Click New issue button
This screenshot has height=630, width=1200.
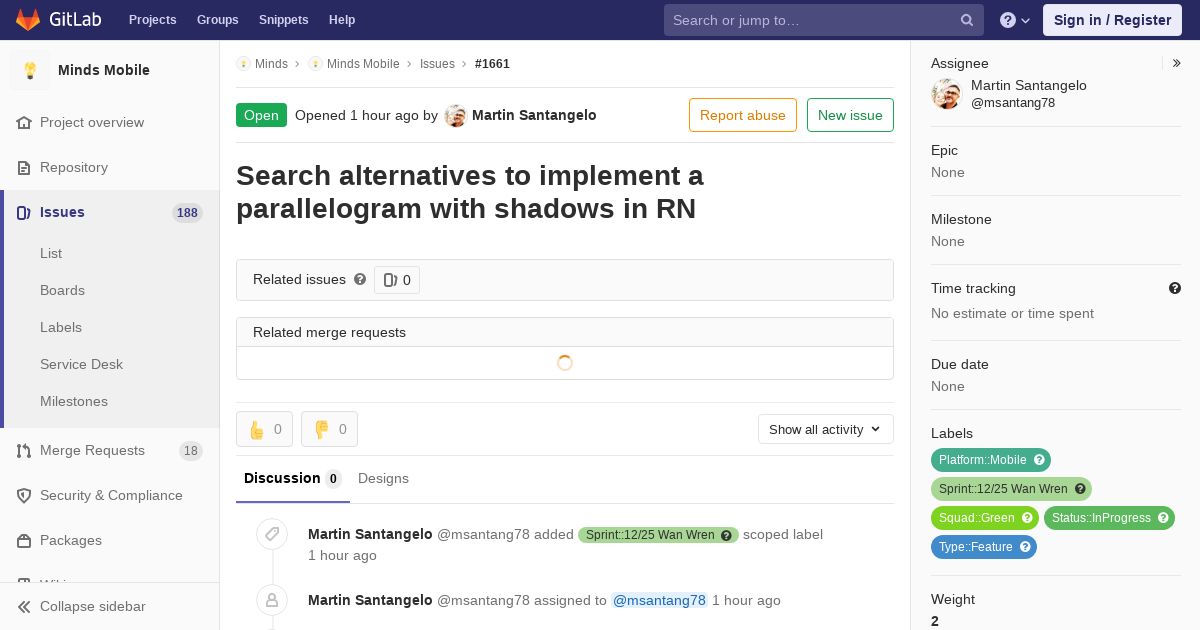(850, 115)
